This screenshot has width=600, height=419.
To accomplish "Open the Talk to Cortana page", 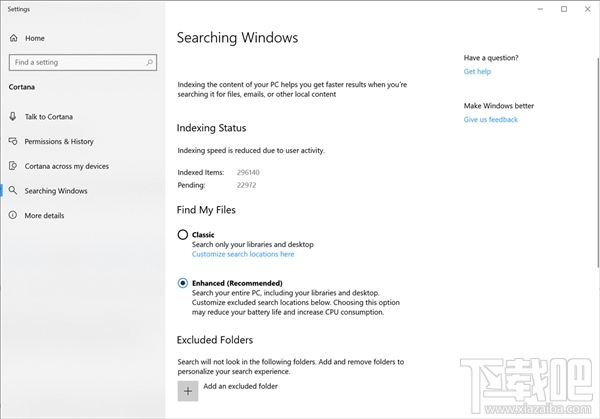I will (49, 117).
